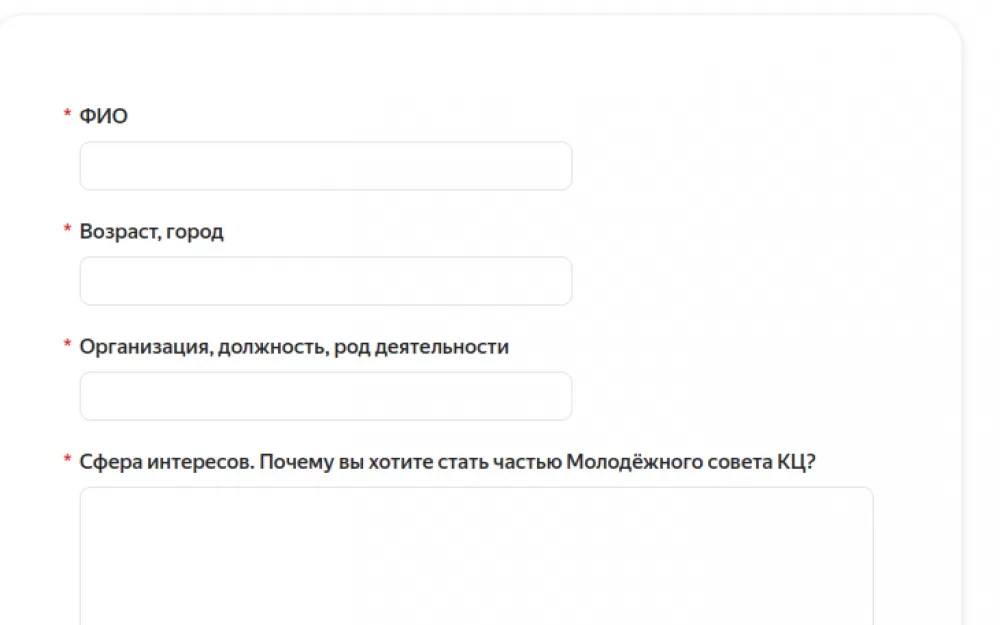Click the word Возраст in the label
1000x625 pixels.
pyautogui.click(x=119, y=232)
